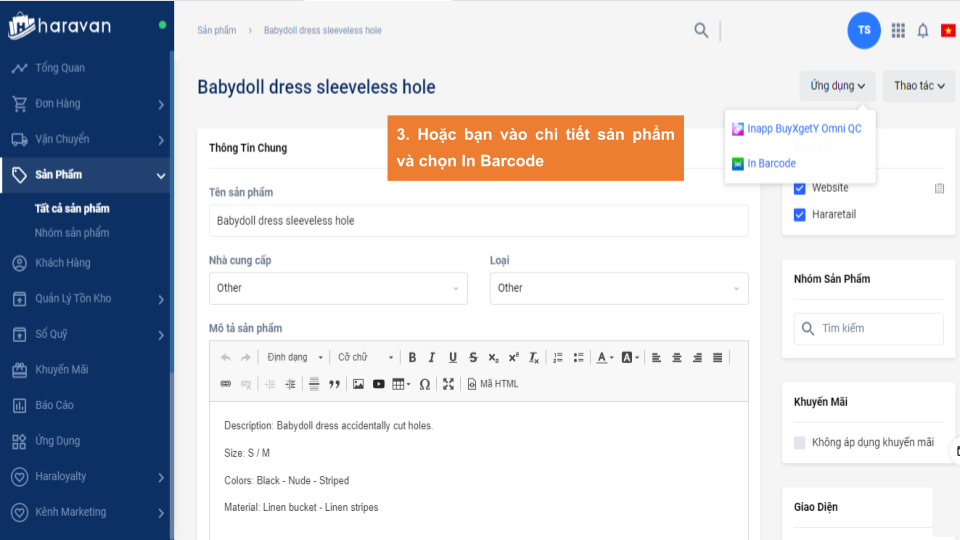Viewport: 960px width, 540px height.
Task: Apply bold formatting in description editor
Action: pyautogui.click(x=412, y=357)
